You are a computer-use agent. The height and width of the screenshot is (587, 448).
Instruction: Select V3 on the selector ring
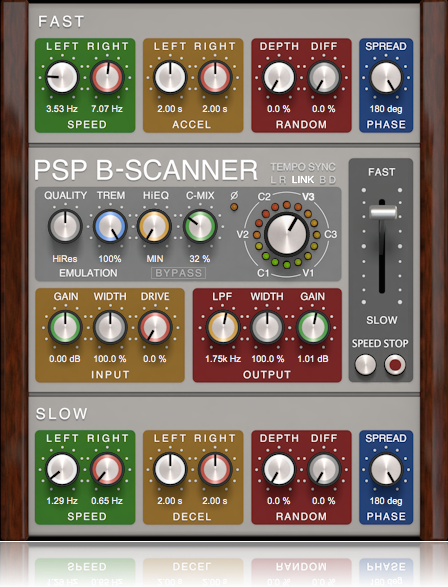tap(308, 197)
